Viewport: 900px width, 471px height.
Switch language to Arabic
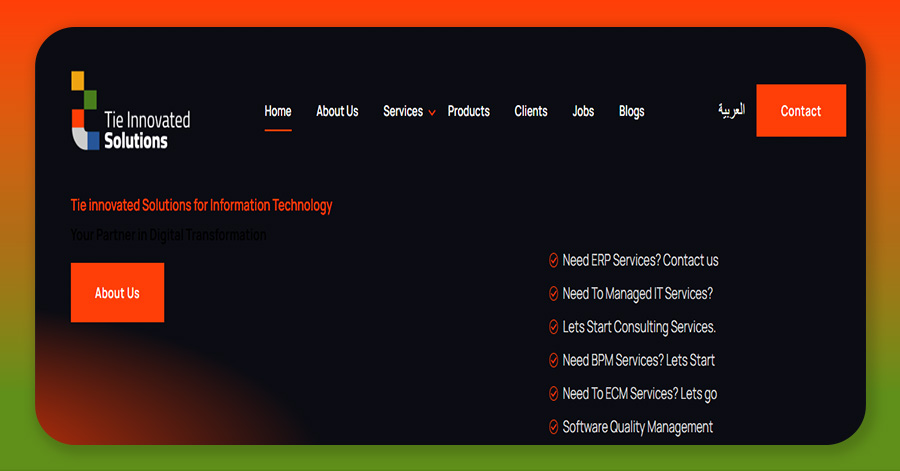[731, 110]
